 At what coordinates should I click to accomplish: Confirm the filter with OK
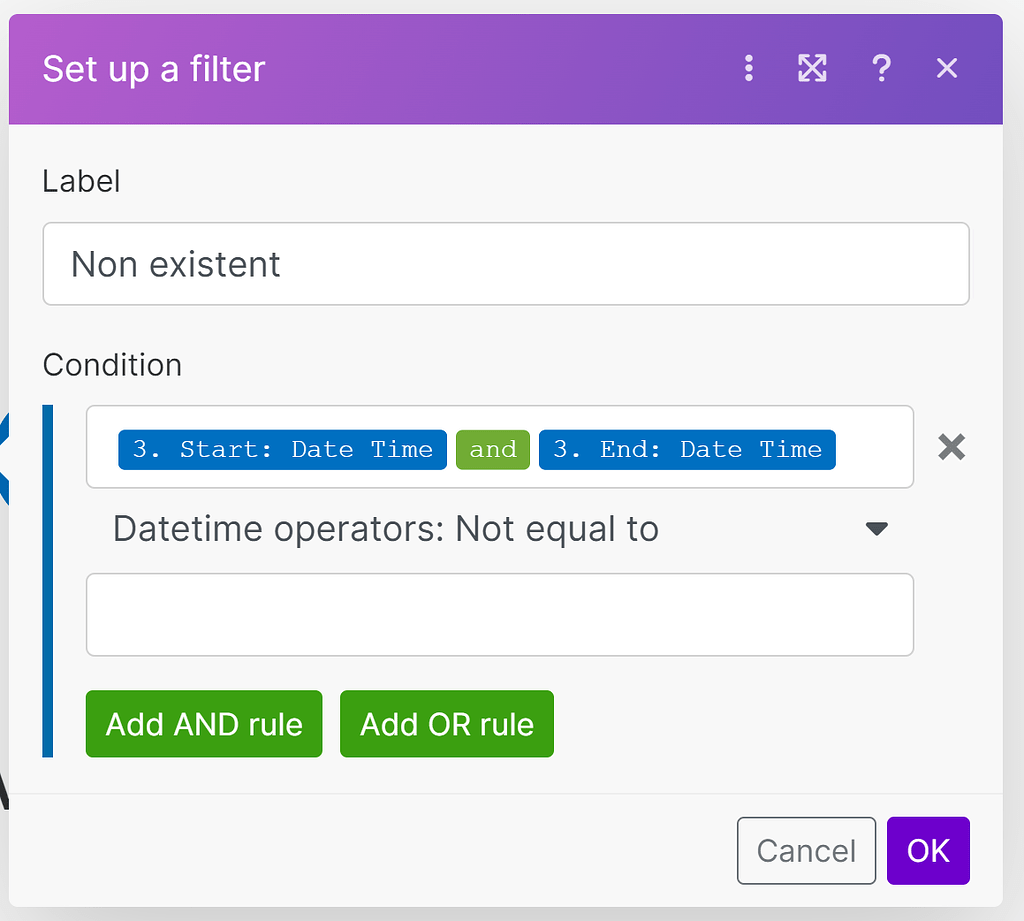[x=928, y=851]
